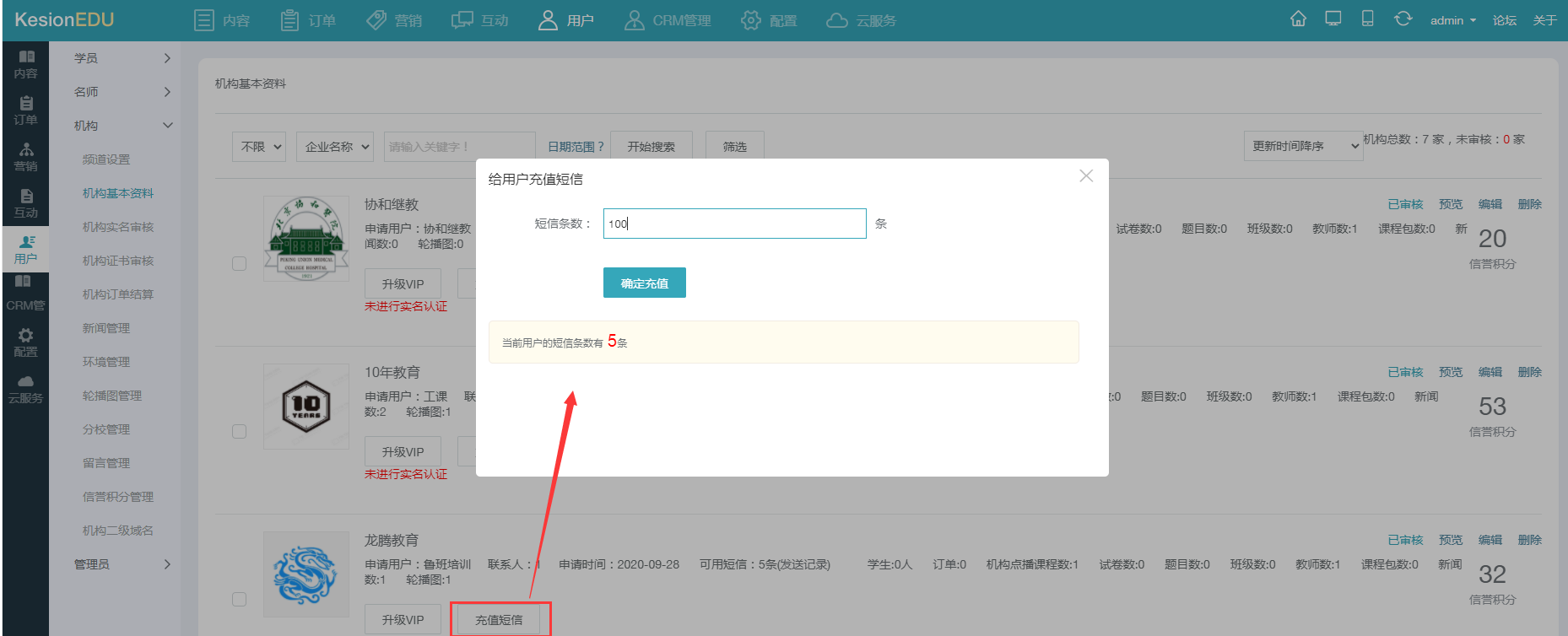Click the home icon in the header

click(x=1299, y=19)
